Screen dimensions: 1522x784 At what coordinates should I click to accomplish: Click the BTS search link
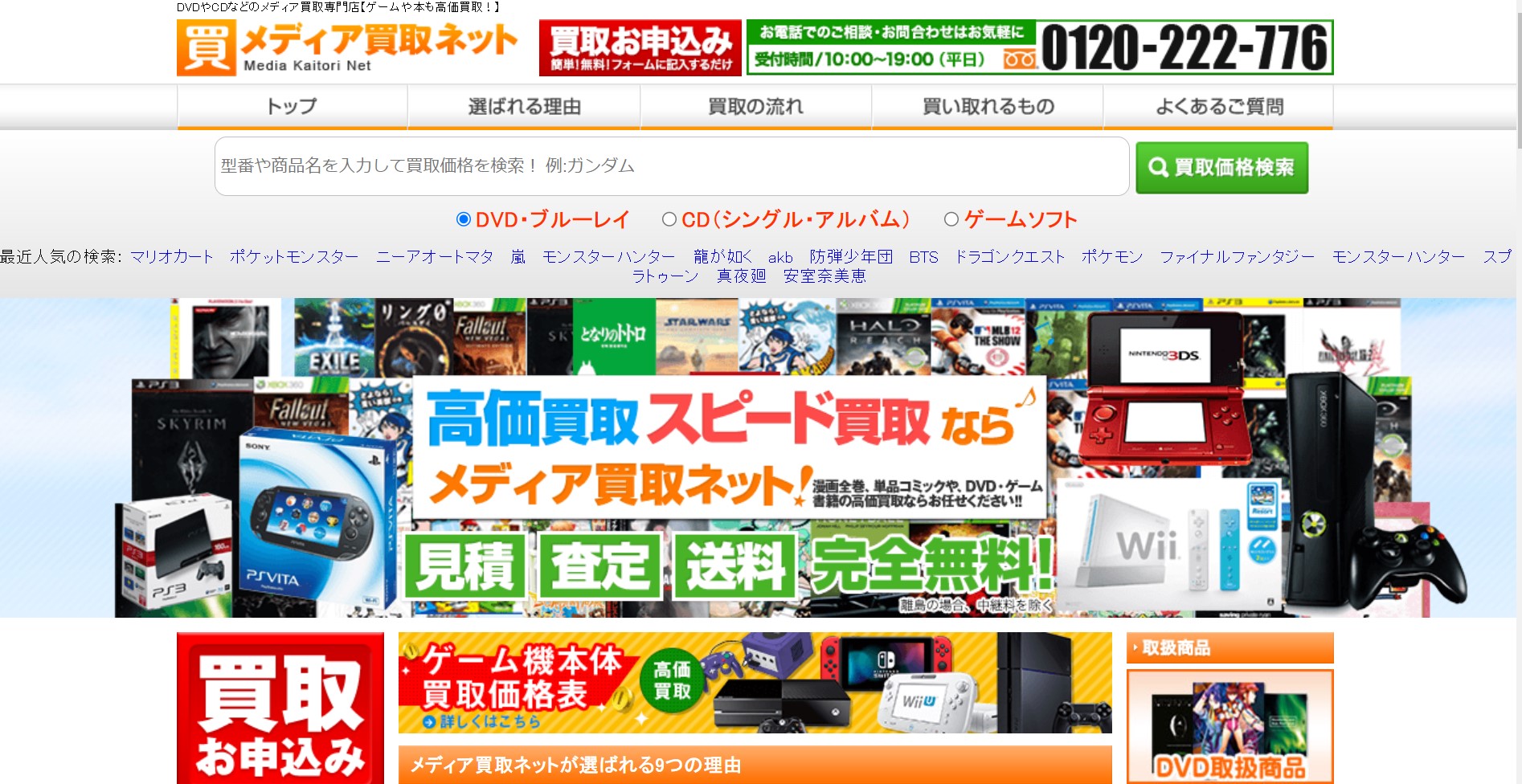coord(923,257)
